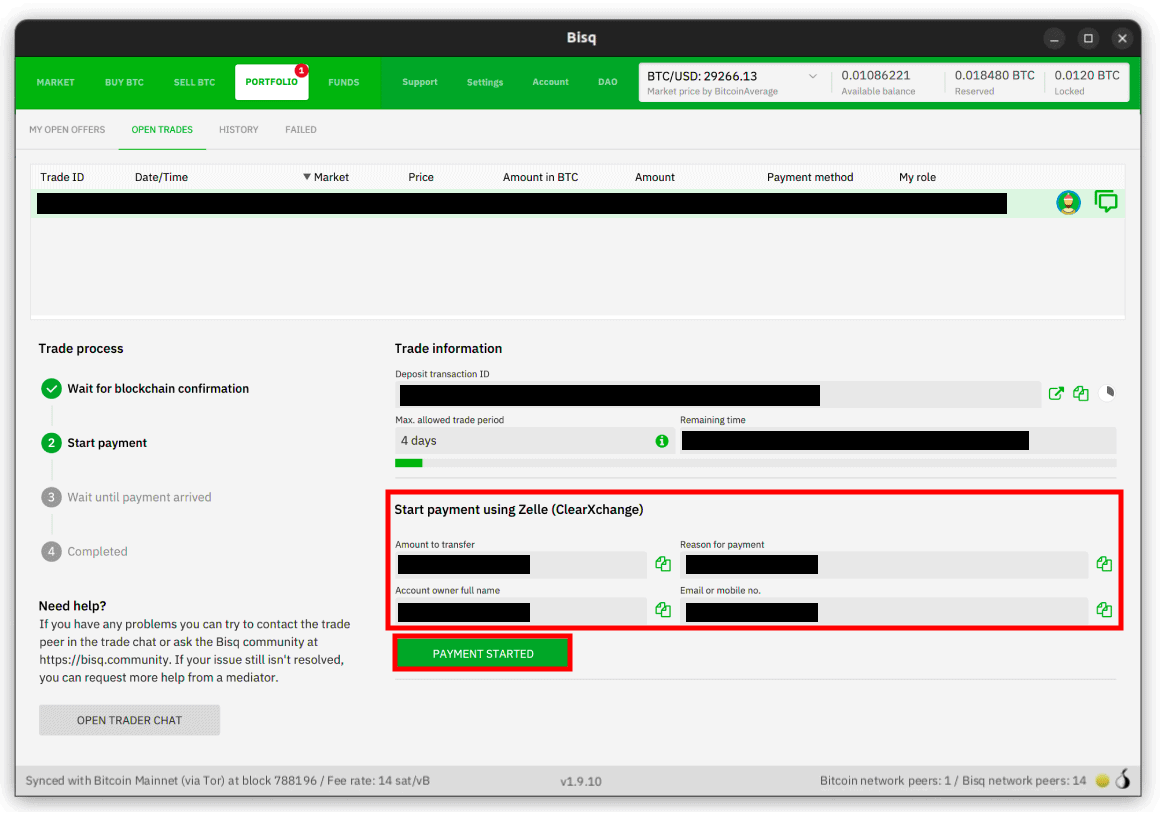Click the My role column header
The height and width of the screenshot is (813, 1160).
point(917,178)
